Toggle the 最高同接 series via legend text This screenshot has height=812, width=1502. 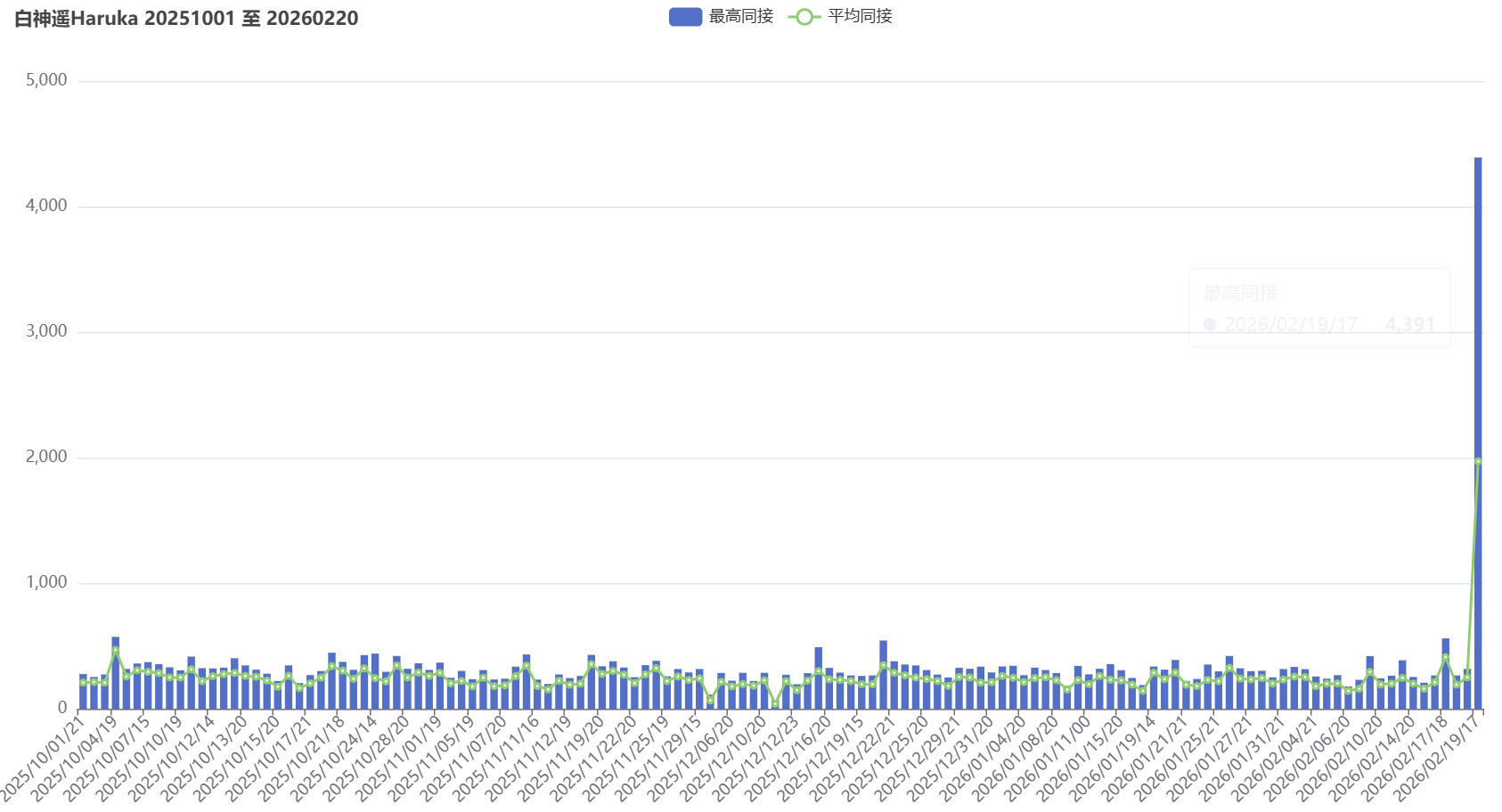pyautogui.click(x=740, y=17)
